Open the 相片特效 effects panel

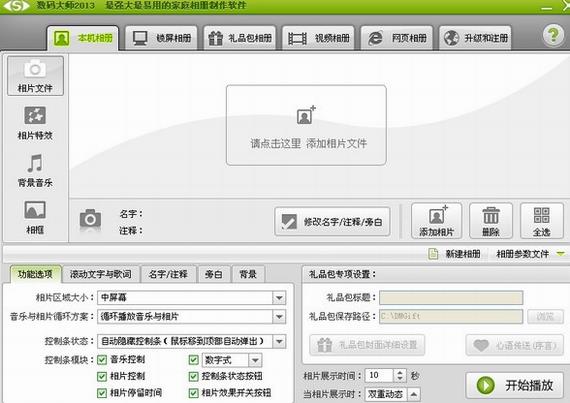[35, 123]
